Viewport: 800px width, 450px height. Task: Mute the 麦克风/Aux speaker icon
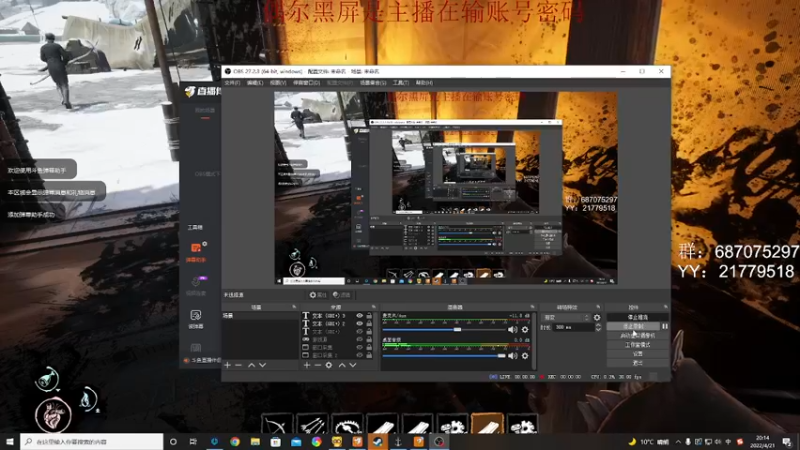tap(513, 330)
